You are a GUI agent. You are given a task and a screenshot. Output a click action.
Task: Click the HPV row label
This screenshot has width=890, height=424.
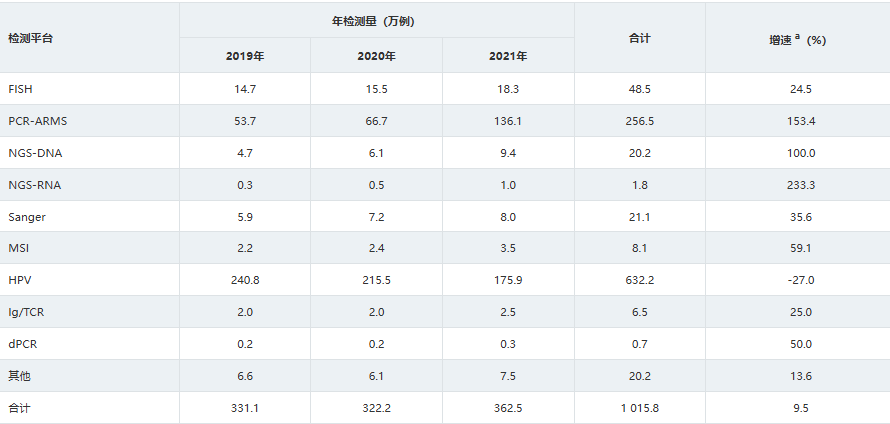(19, 280)
